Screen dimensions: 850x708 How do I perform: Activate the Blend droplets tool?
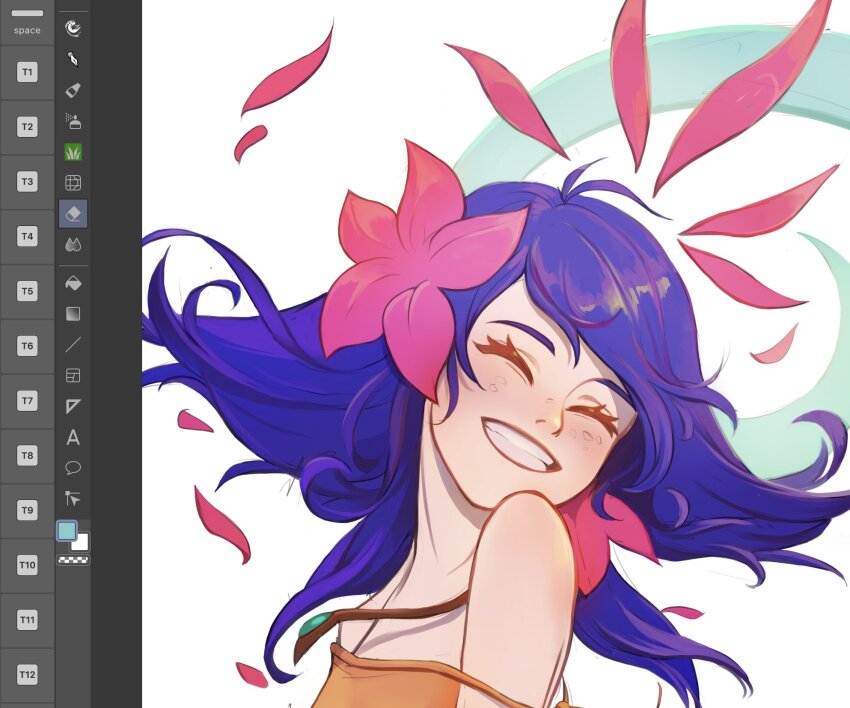[73, 244]
